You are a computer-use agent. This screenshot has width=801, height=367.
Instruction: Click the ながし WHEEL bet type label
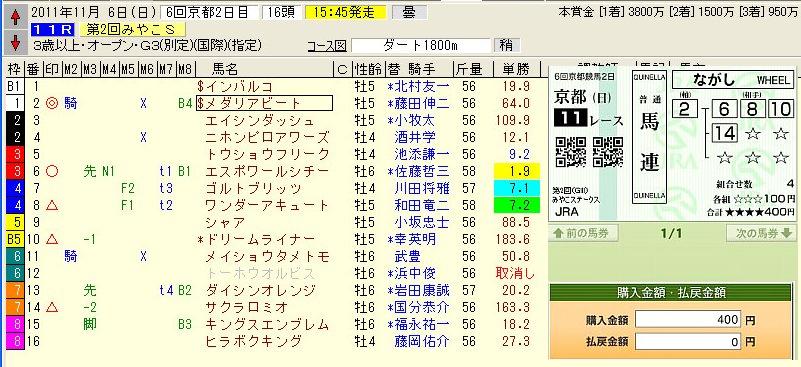point(733,80)
